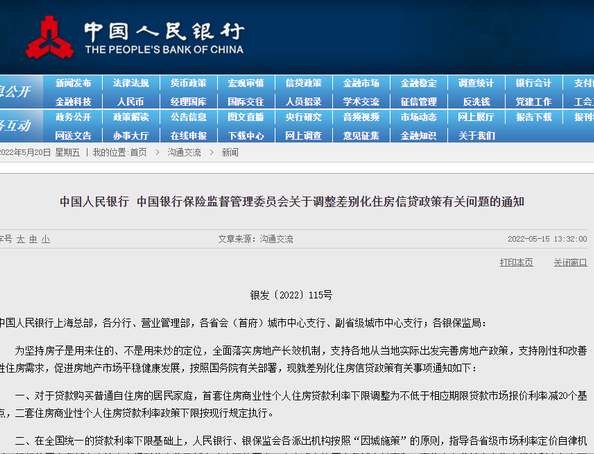Select 市场动态 in the navigation
594x454 pixels.
(x=419, y=117)
